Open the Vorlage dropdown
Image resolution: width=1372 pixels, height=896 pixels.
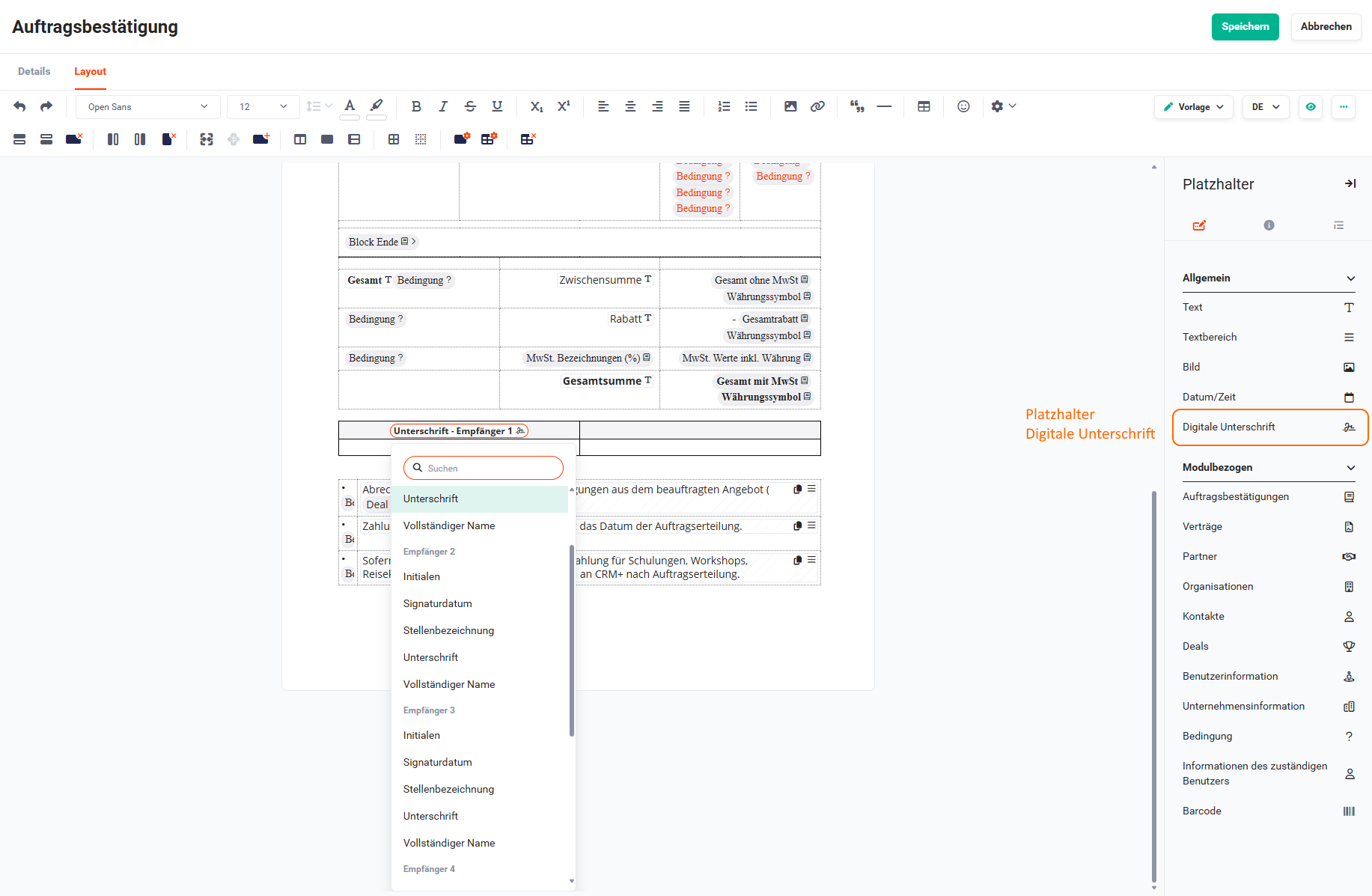[1193, 107]
